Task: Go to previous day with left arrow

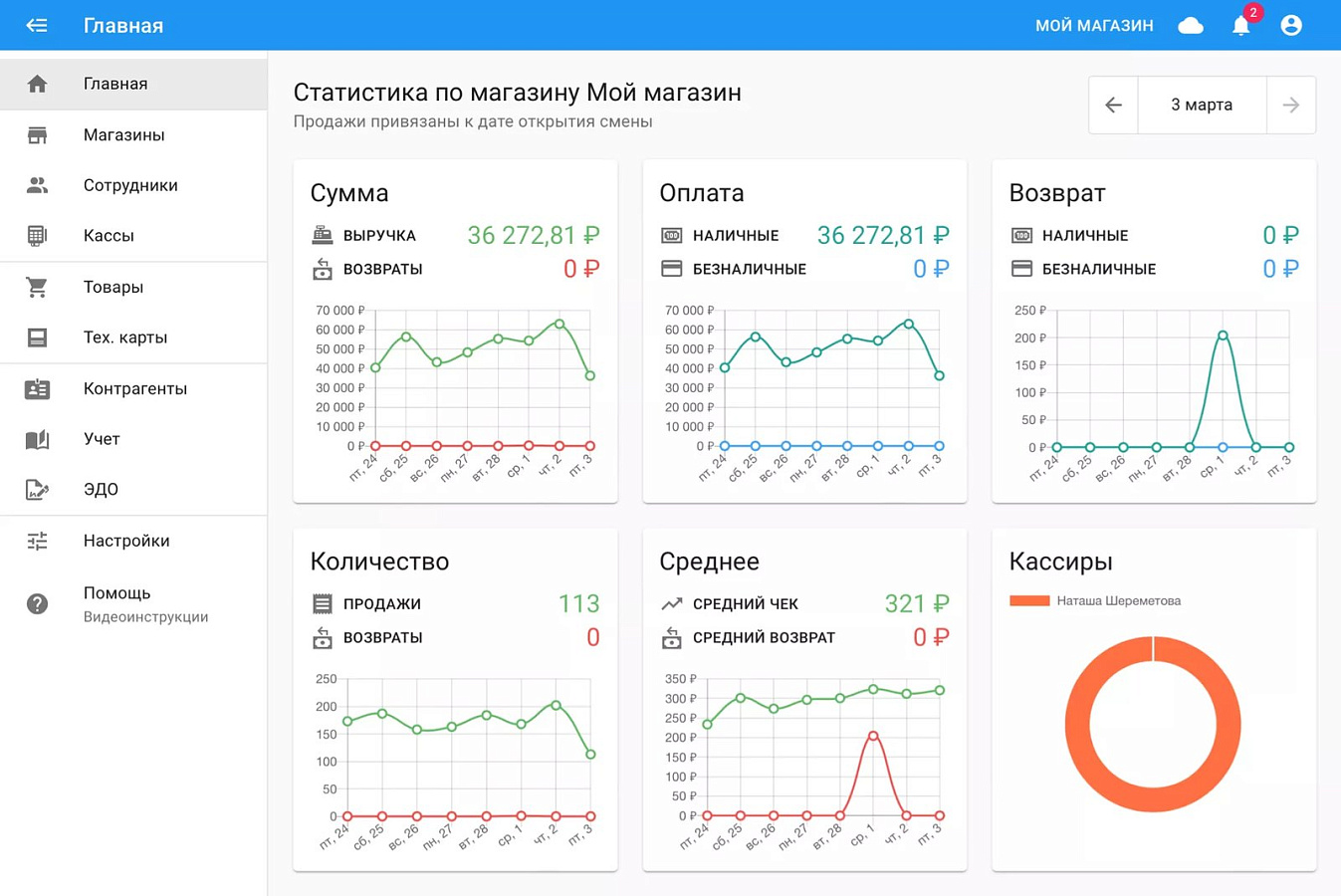Action: point(1113,105)
